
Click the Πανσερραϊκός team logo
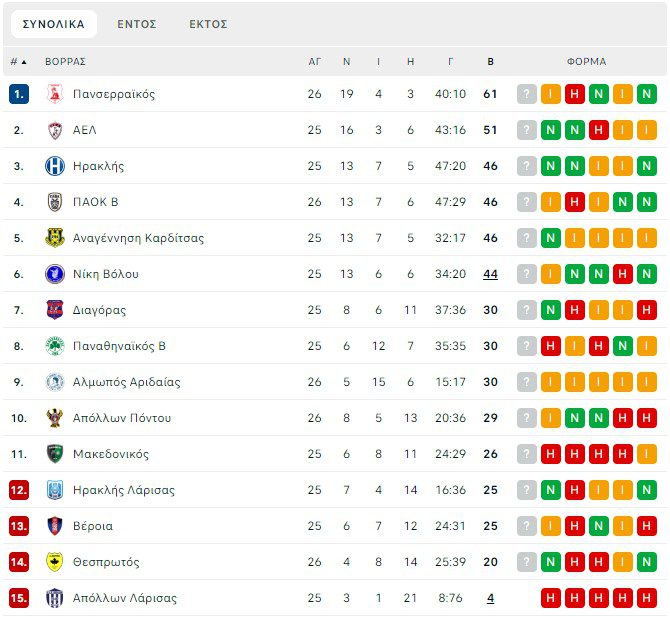55,94
